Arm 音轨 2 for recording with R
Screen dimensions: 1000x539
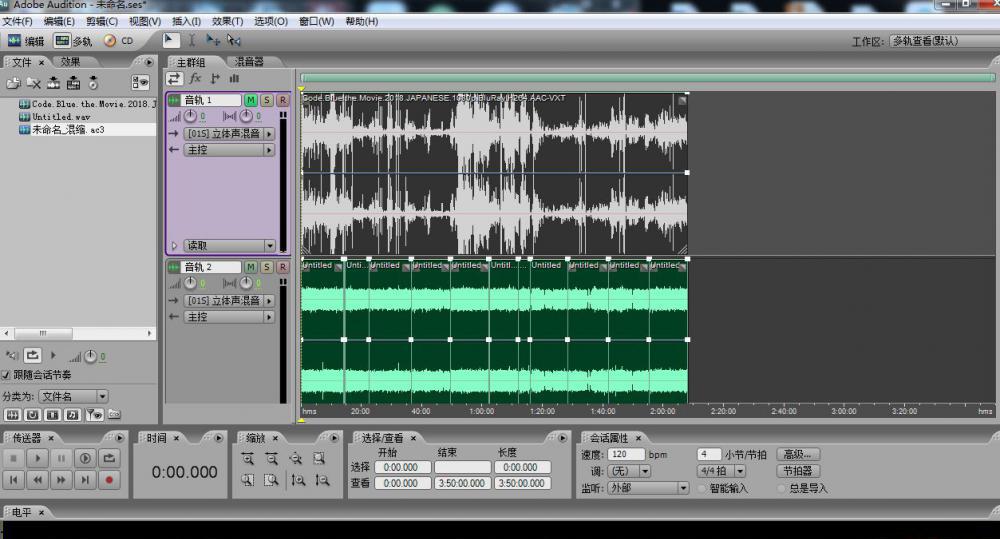pyautogui.click(x=283, y=267)
